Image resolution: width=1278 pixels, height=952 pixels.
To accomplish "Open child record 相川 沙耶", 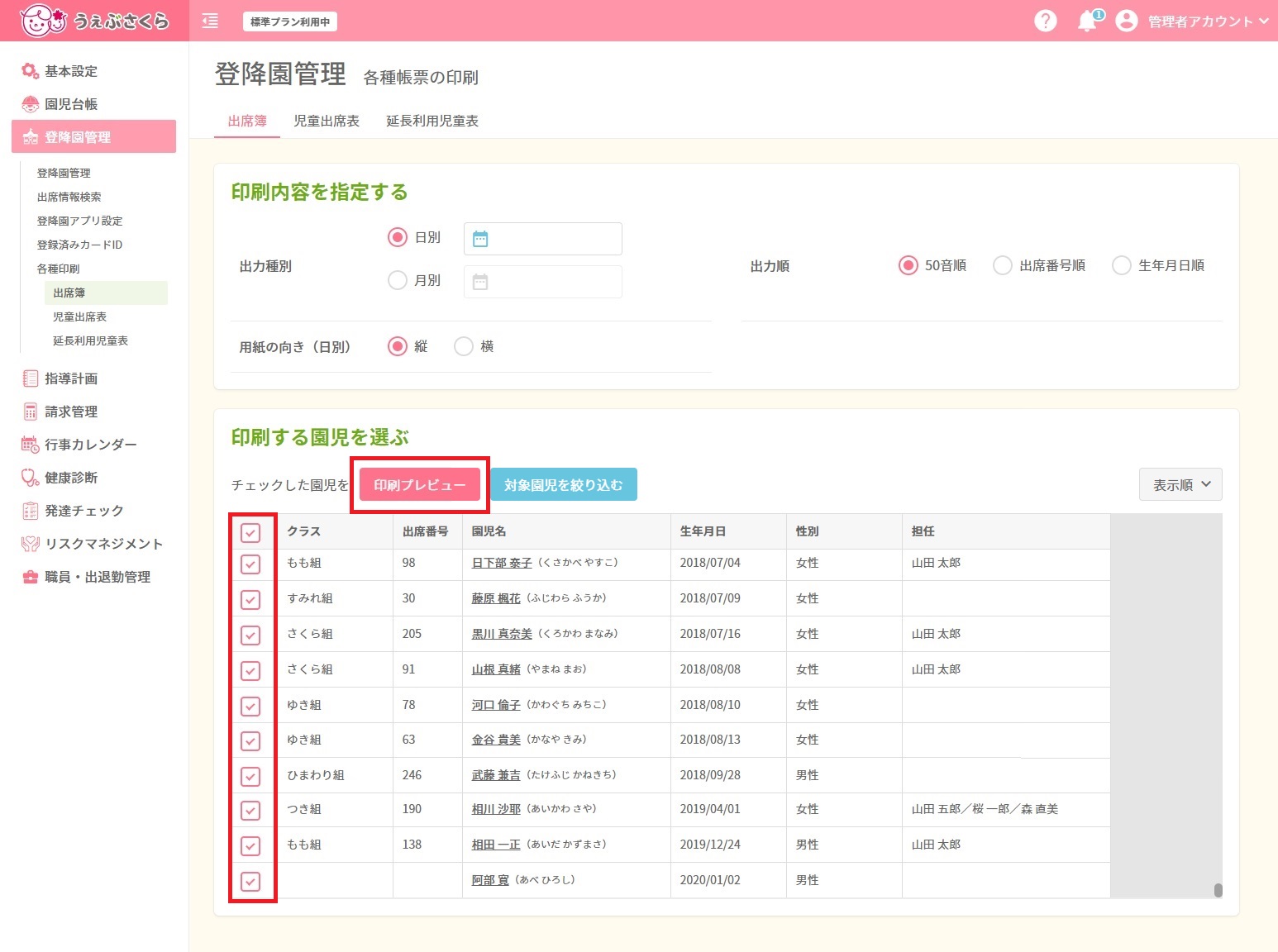I will pyautogui.click(x=496, y=809).
